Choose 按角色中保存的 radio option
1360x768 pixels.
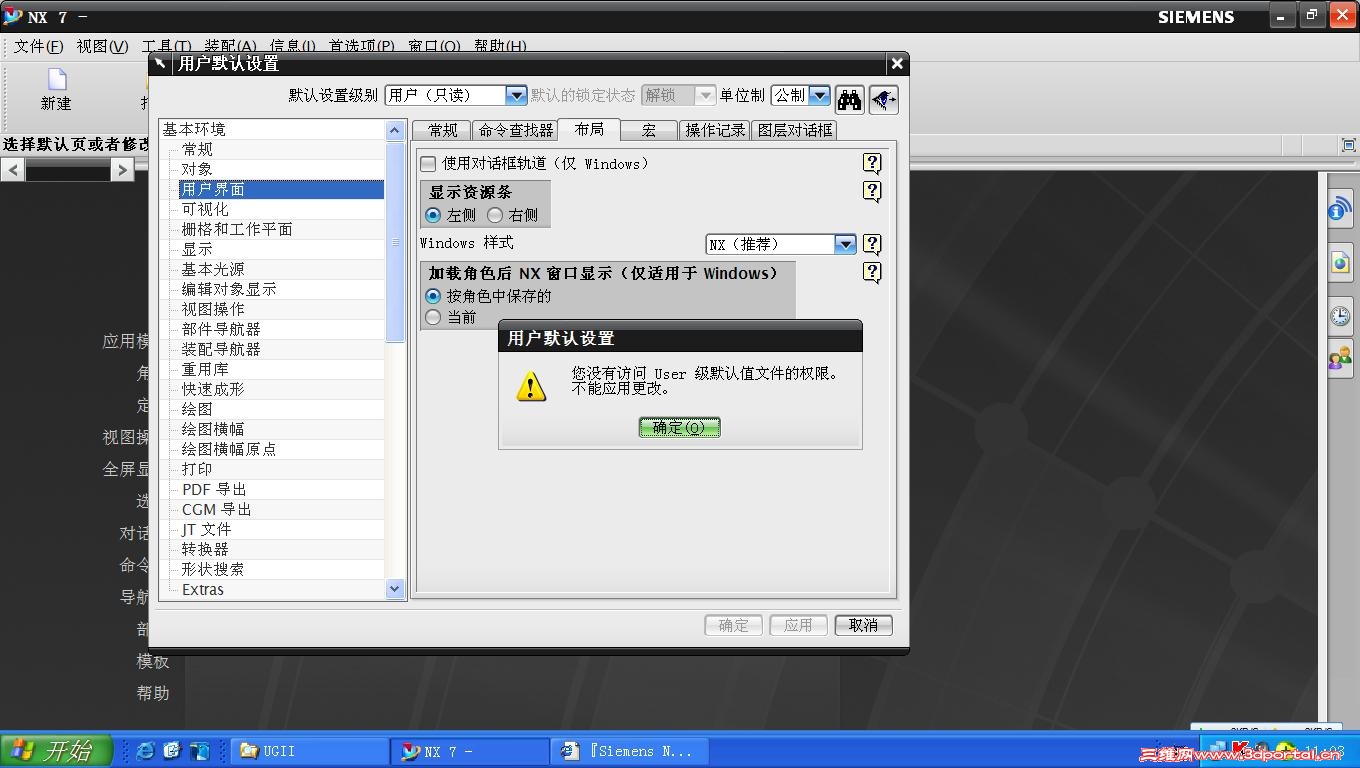pyautogui.click(x=433, y=296)
